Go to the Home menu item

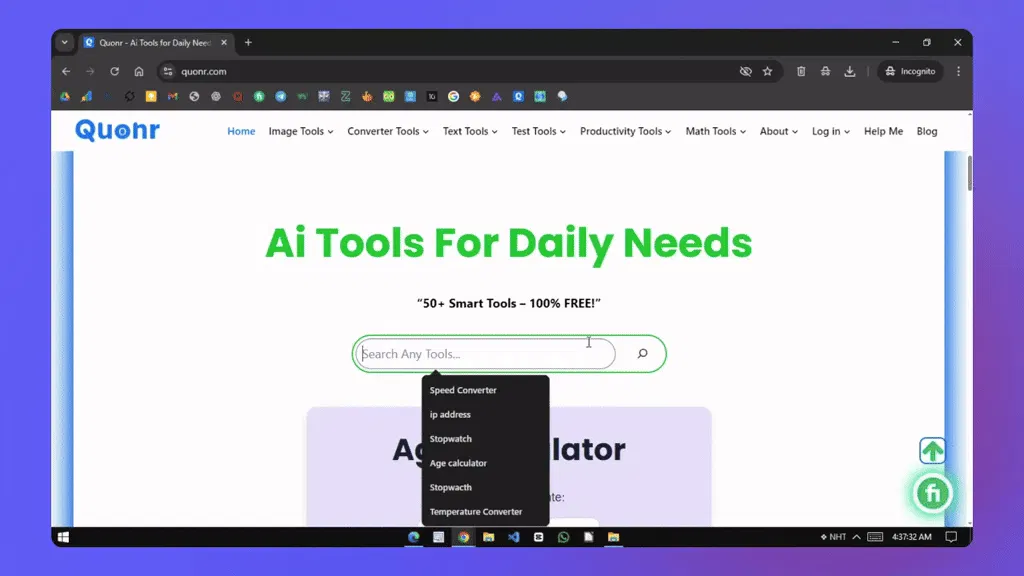coord(241,131)
